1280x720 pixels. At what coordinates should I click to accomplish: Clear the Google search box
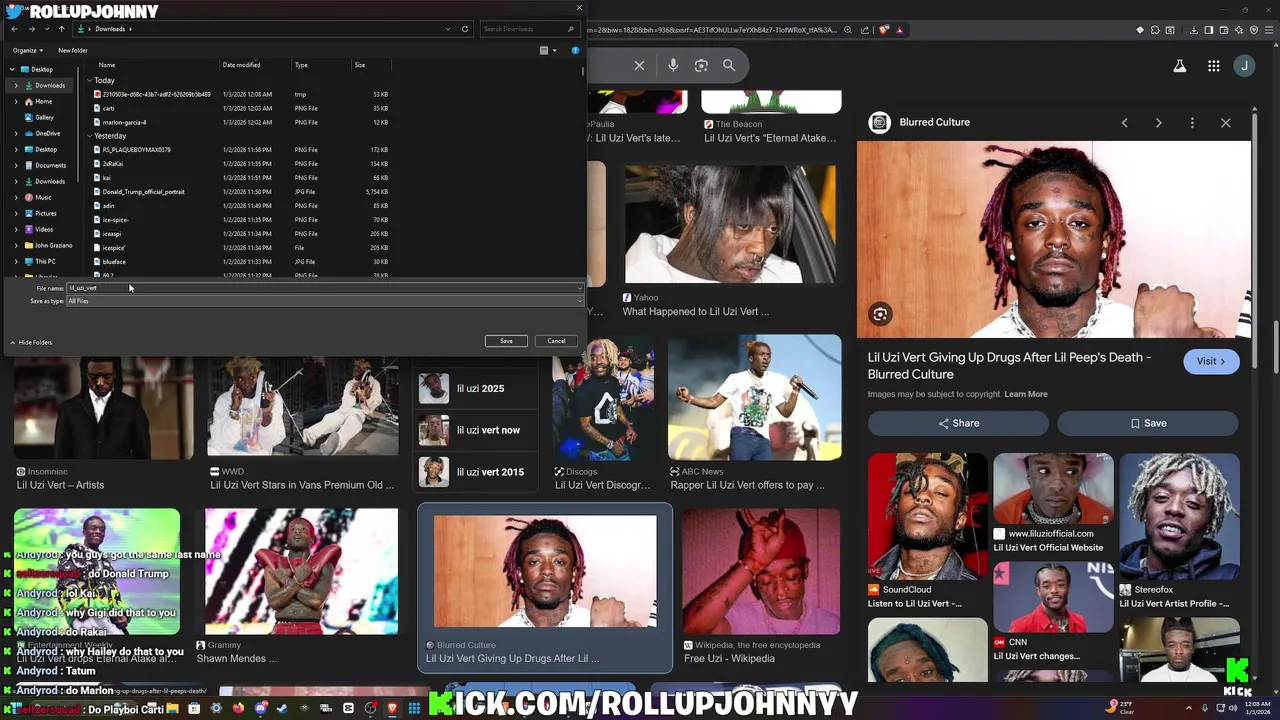(639, 65)
